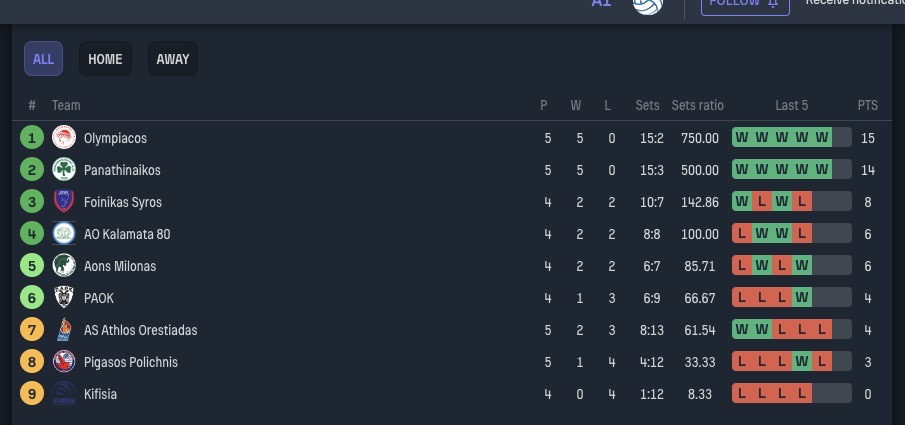The image size is (905, 425).
Task: Click the Panathinaikos clover logo
Action: pyautogui.click(x=64, y=170)
